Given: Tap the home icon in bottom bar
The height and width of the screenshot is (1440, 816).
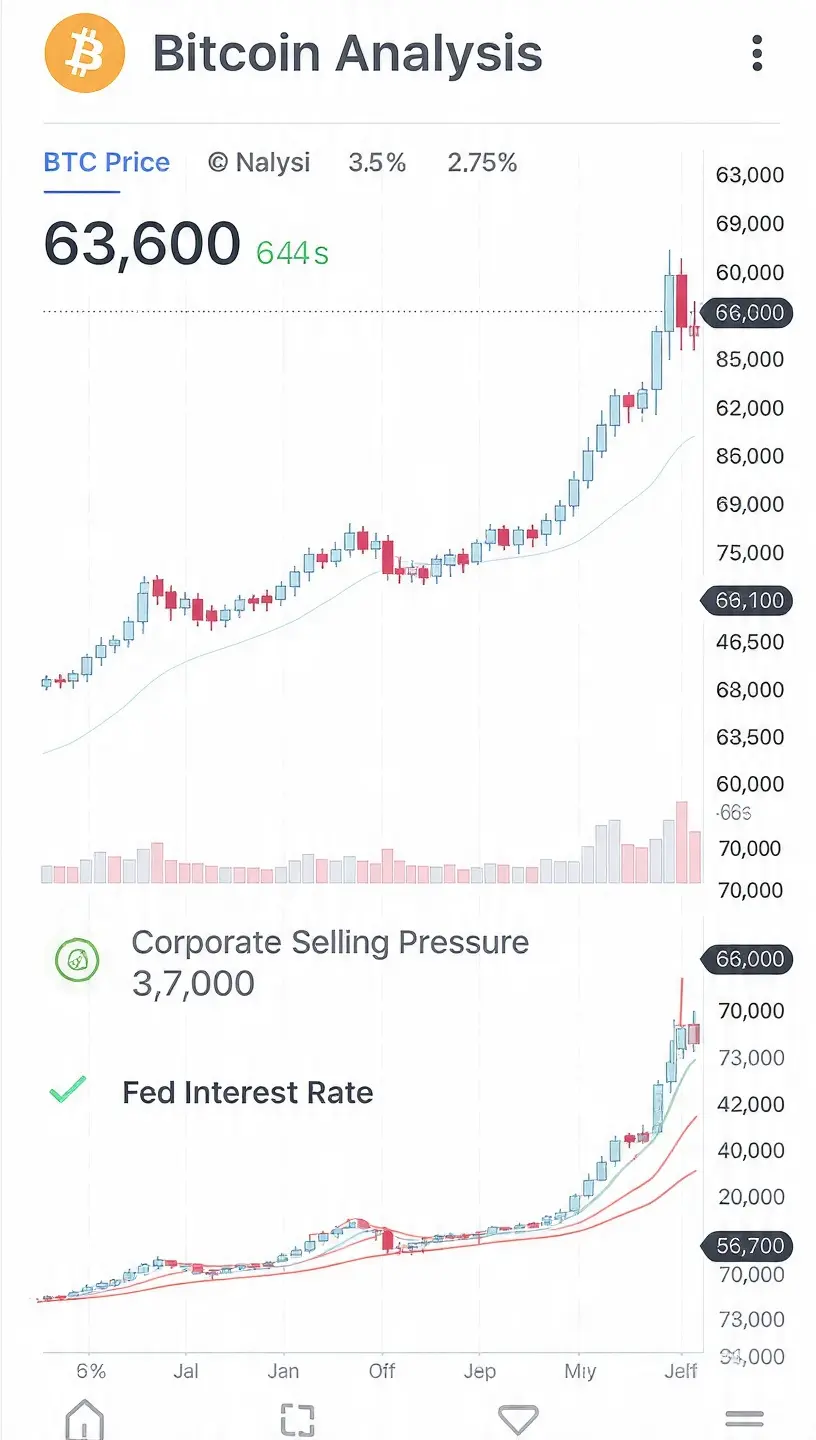Looking at the screenshot, I should click(84, 1419).
